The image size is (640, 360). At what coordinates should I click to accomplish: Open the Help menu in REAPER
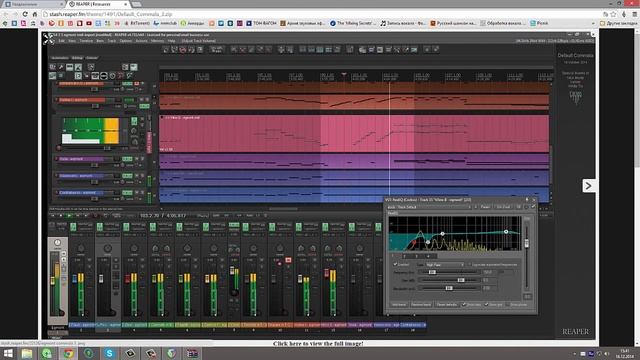tap(172, 41)
